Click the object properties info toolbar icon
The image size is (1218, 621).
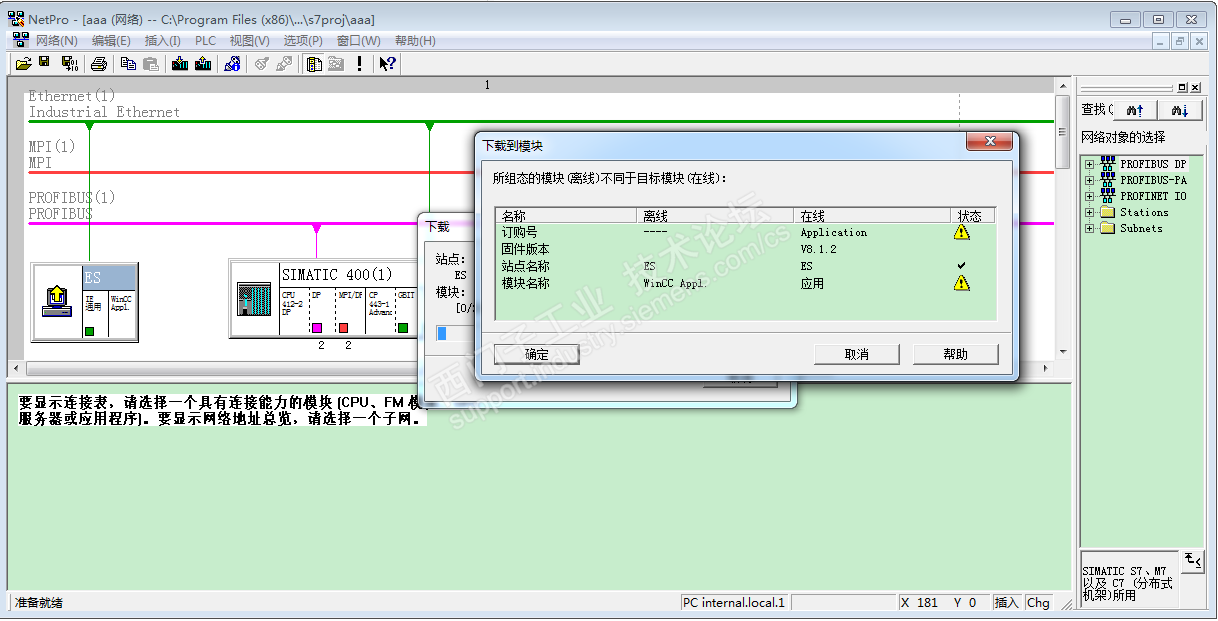pos(232,63)
